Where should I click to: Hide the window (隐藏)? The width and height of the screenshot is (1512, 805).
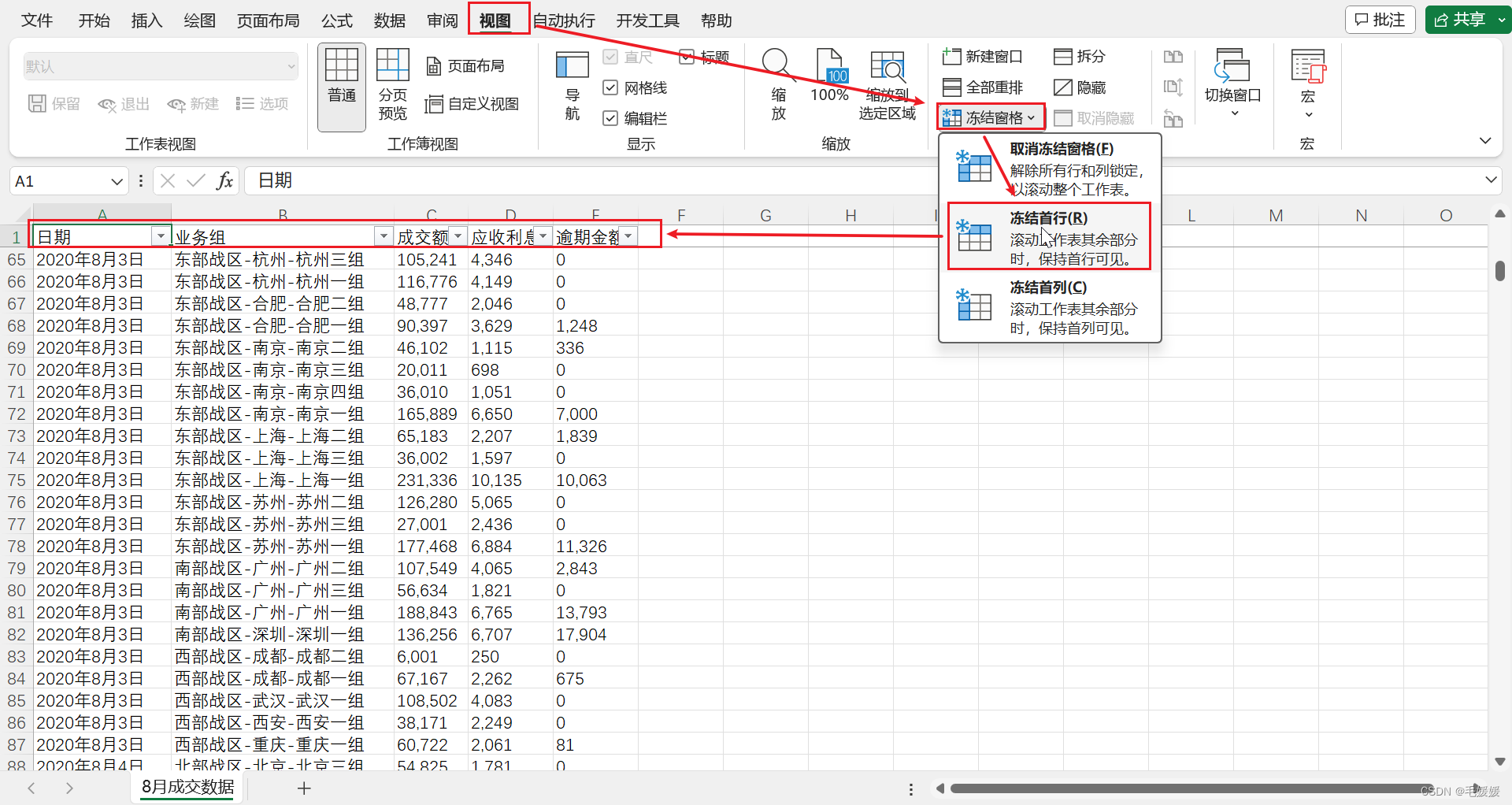(x=1080, y=87)
